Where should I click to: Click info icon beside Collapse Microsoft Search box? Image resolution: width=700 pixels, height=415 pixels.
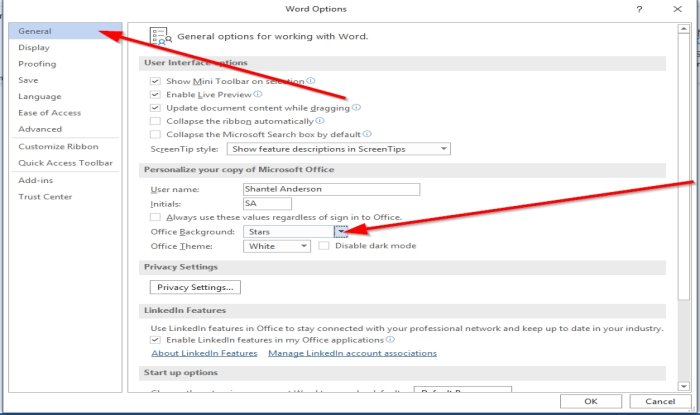coord(367,134)
